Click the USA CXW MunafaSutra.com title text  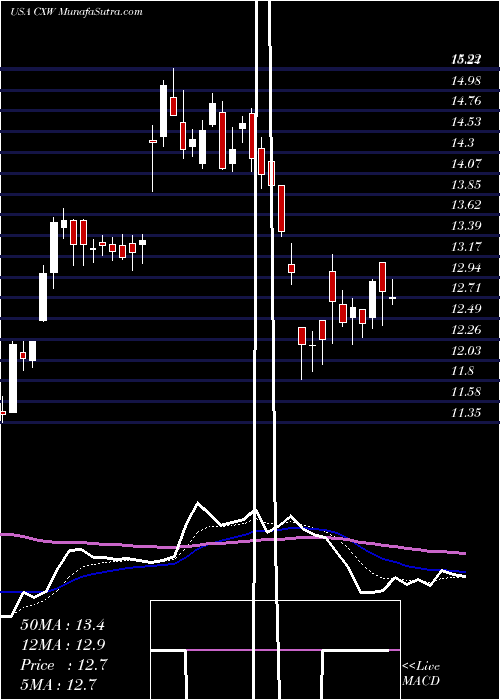click(x=76, y=12)
